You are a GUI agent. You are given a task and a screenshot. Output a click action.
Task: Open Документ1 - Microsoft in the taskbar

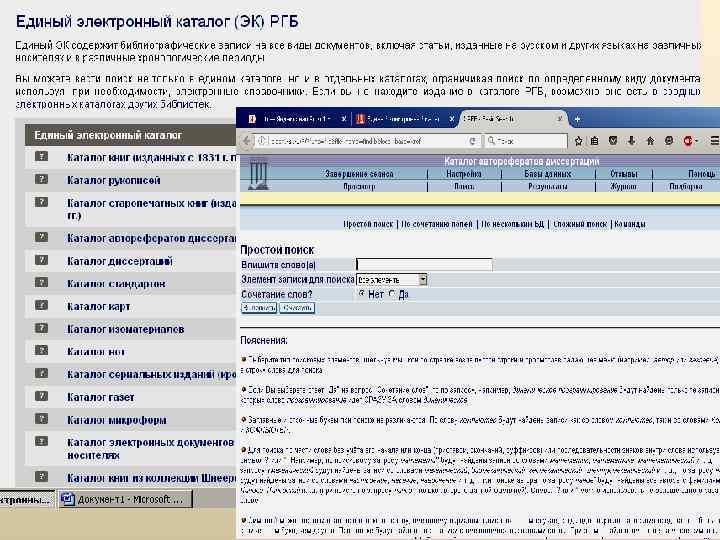(125, 499)
